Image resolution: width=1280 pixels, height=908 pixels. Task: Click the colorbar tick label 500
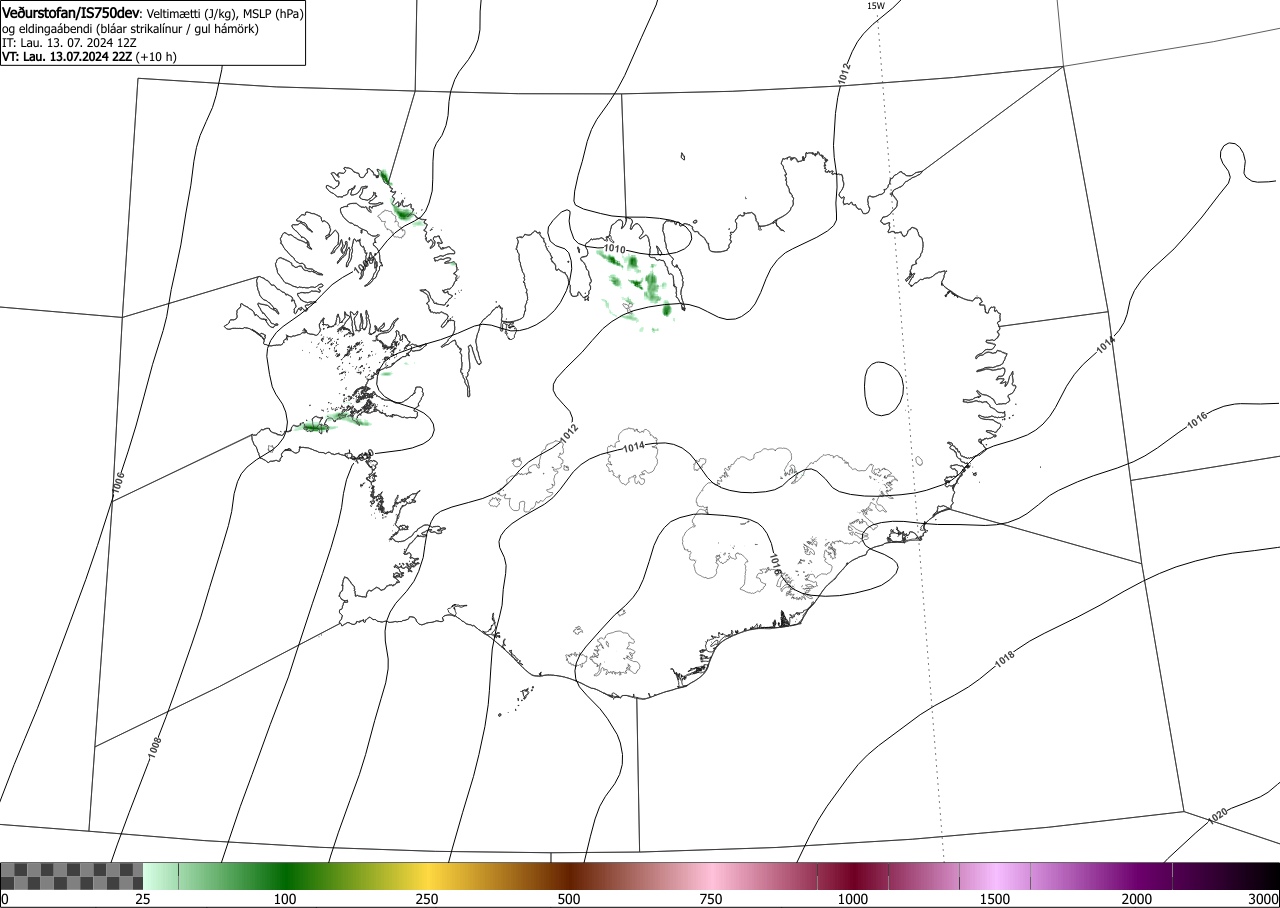(x=569, y=899)
